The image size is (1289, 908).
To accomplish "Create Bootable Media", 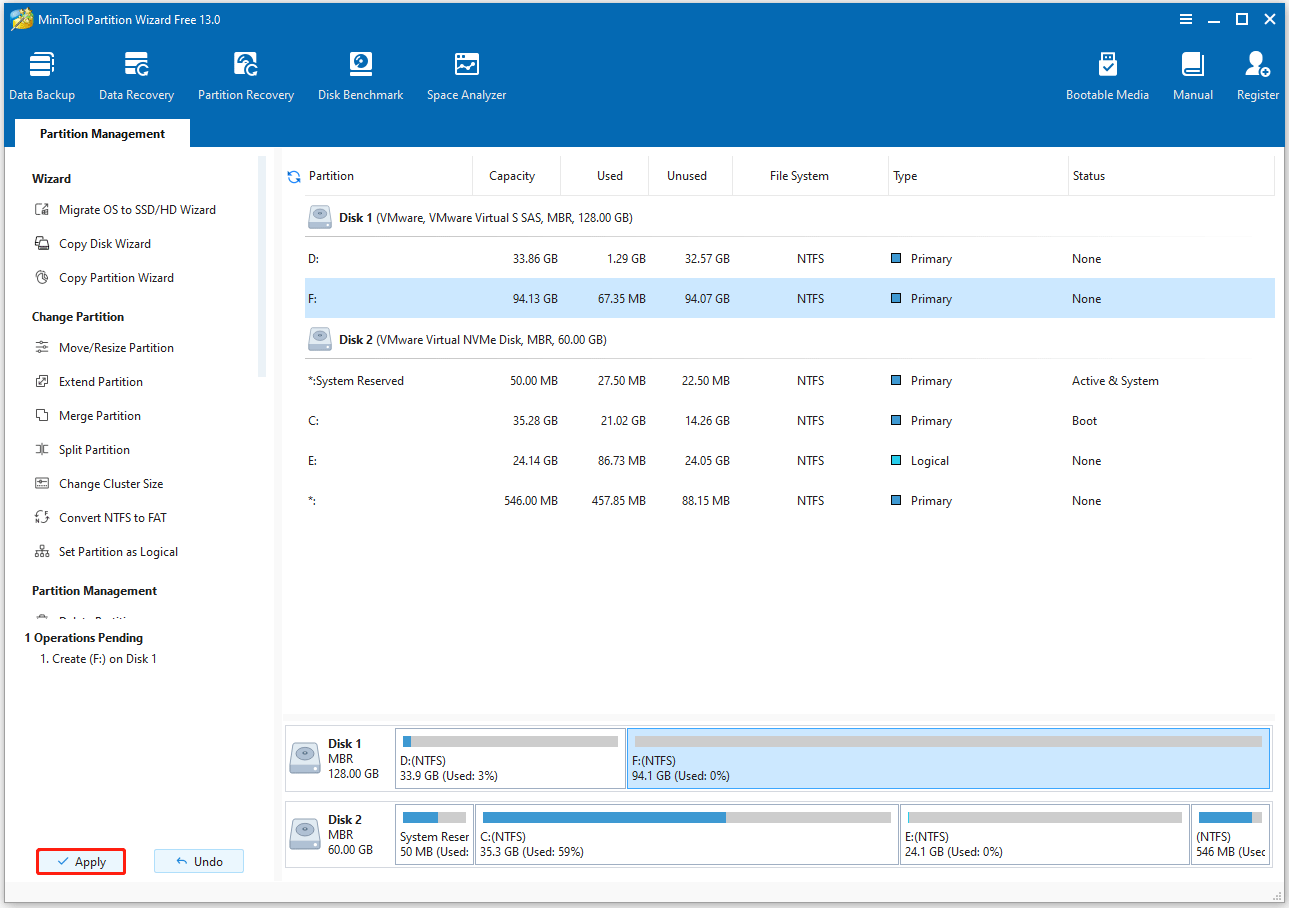I will [1107, 75].
